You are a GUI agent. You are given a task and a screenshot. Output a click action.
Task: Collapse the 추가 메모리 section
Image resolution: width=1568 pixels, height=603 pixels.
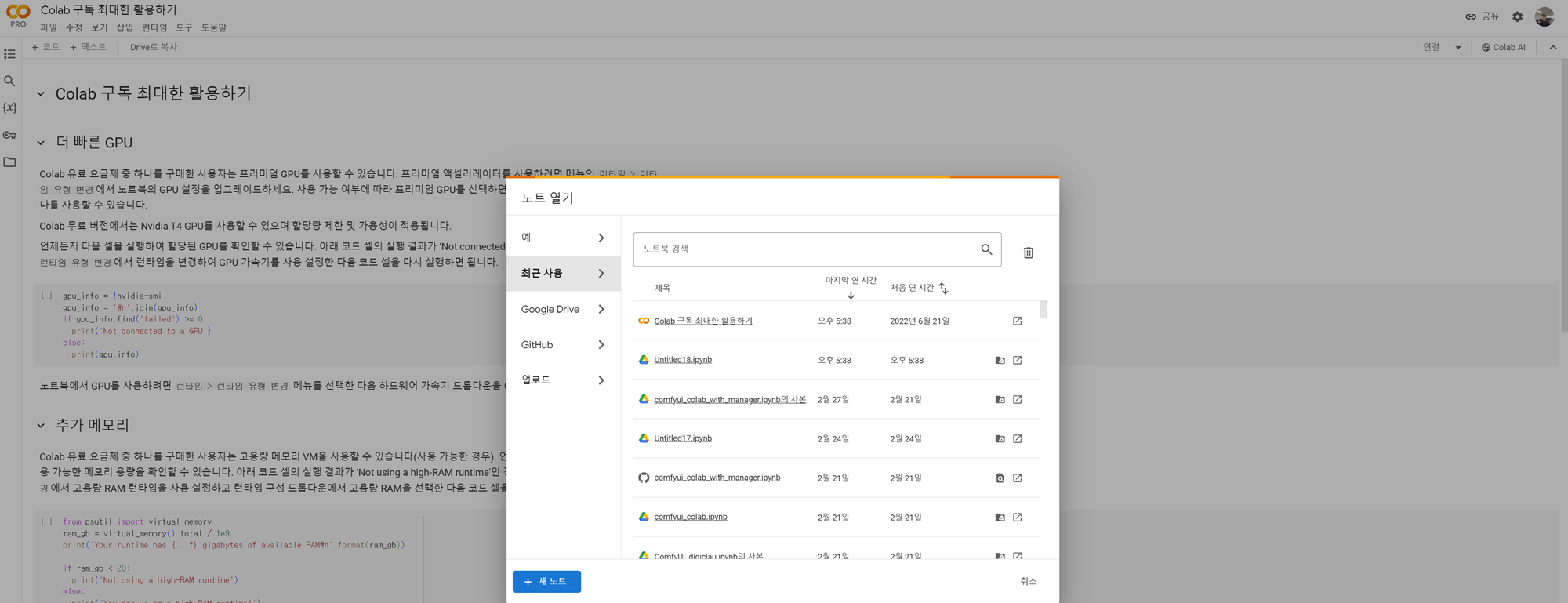pyautogui.click(x=41, y=426)
